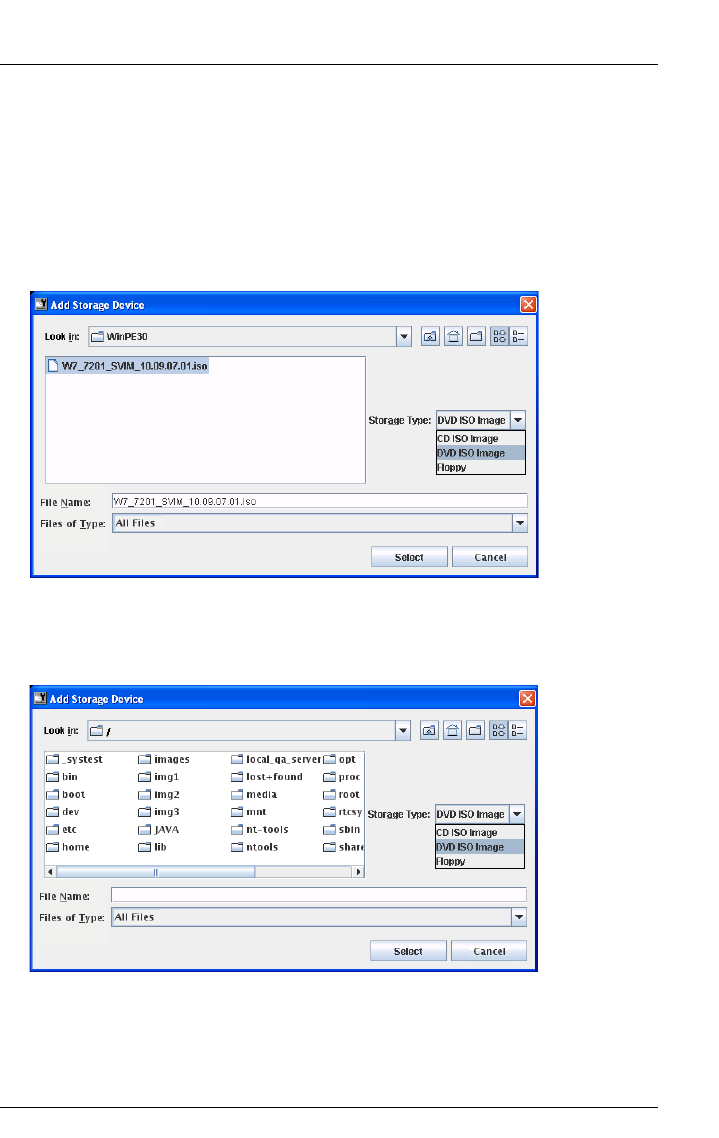Click horizontal scrollbar thumb in folder list
719x1138 pixels.
tap(155, 872)
